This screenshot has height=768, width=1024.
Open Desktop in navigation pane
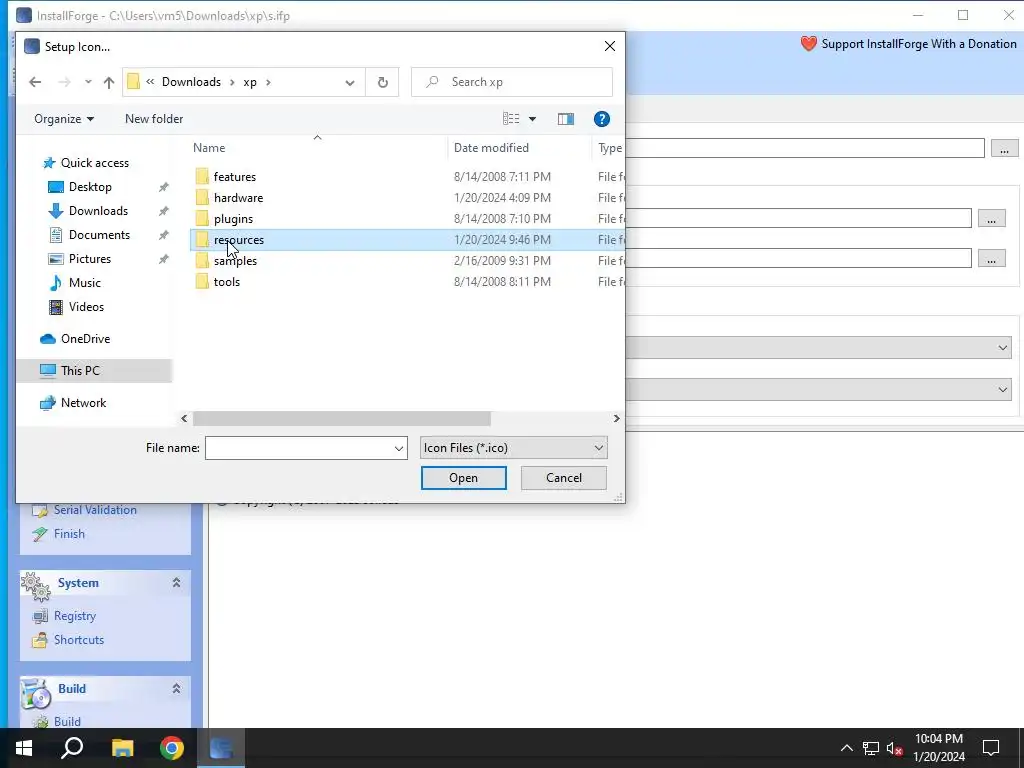click(x=90, y=187)
